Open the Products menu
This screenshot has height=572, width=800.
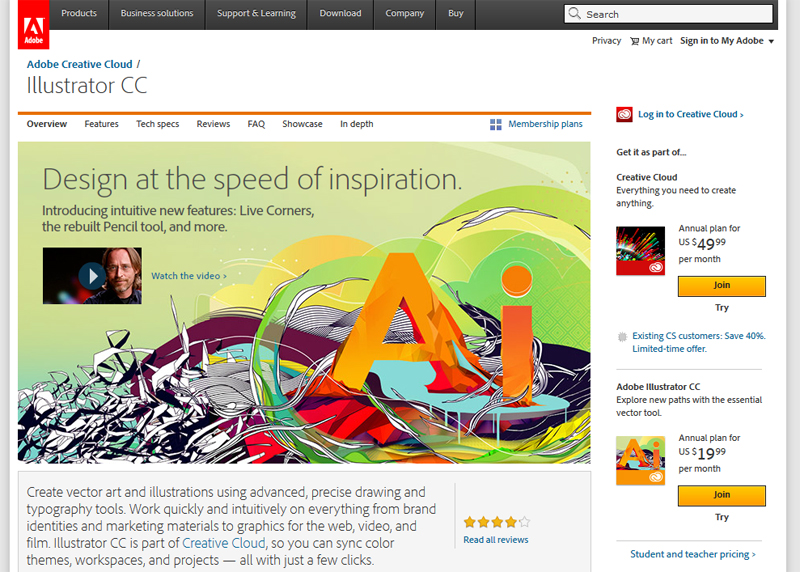click(x=79, y=14)
